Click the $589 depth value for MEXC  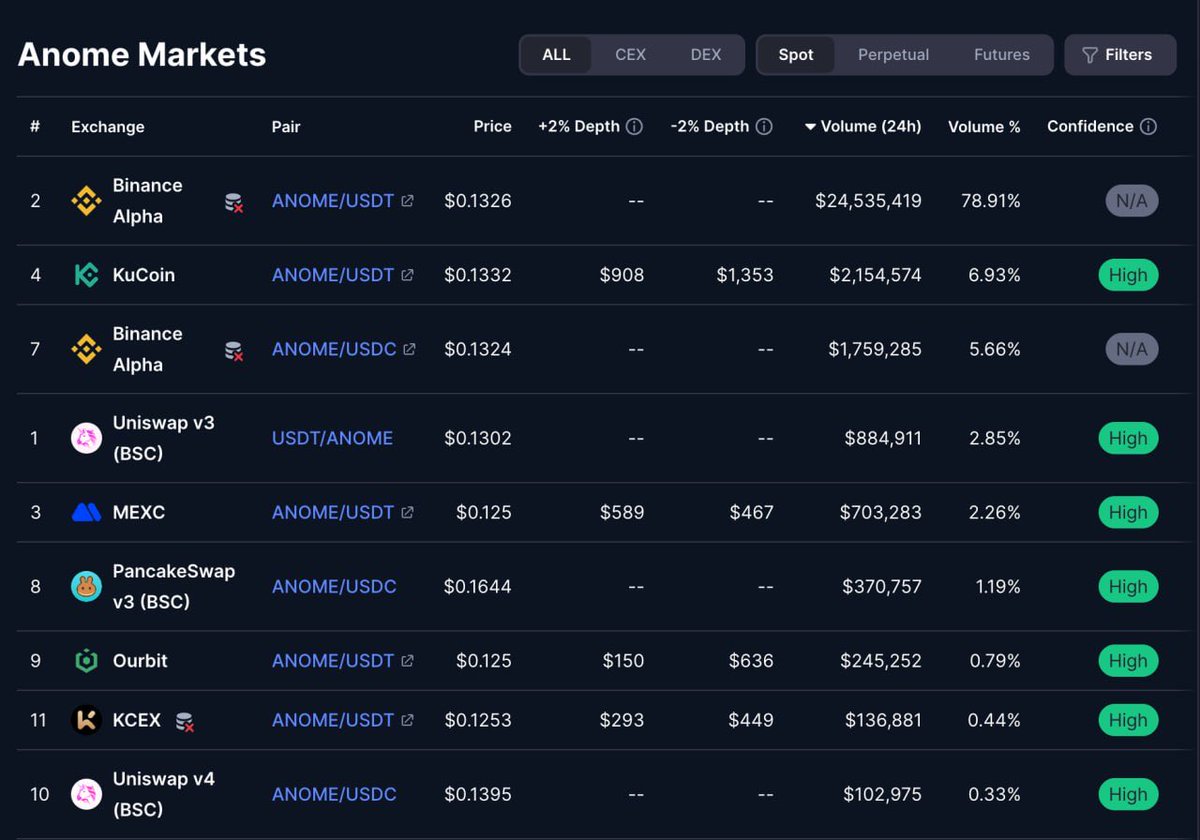tap(622, 512)
